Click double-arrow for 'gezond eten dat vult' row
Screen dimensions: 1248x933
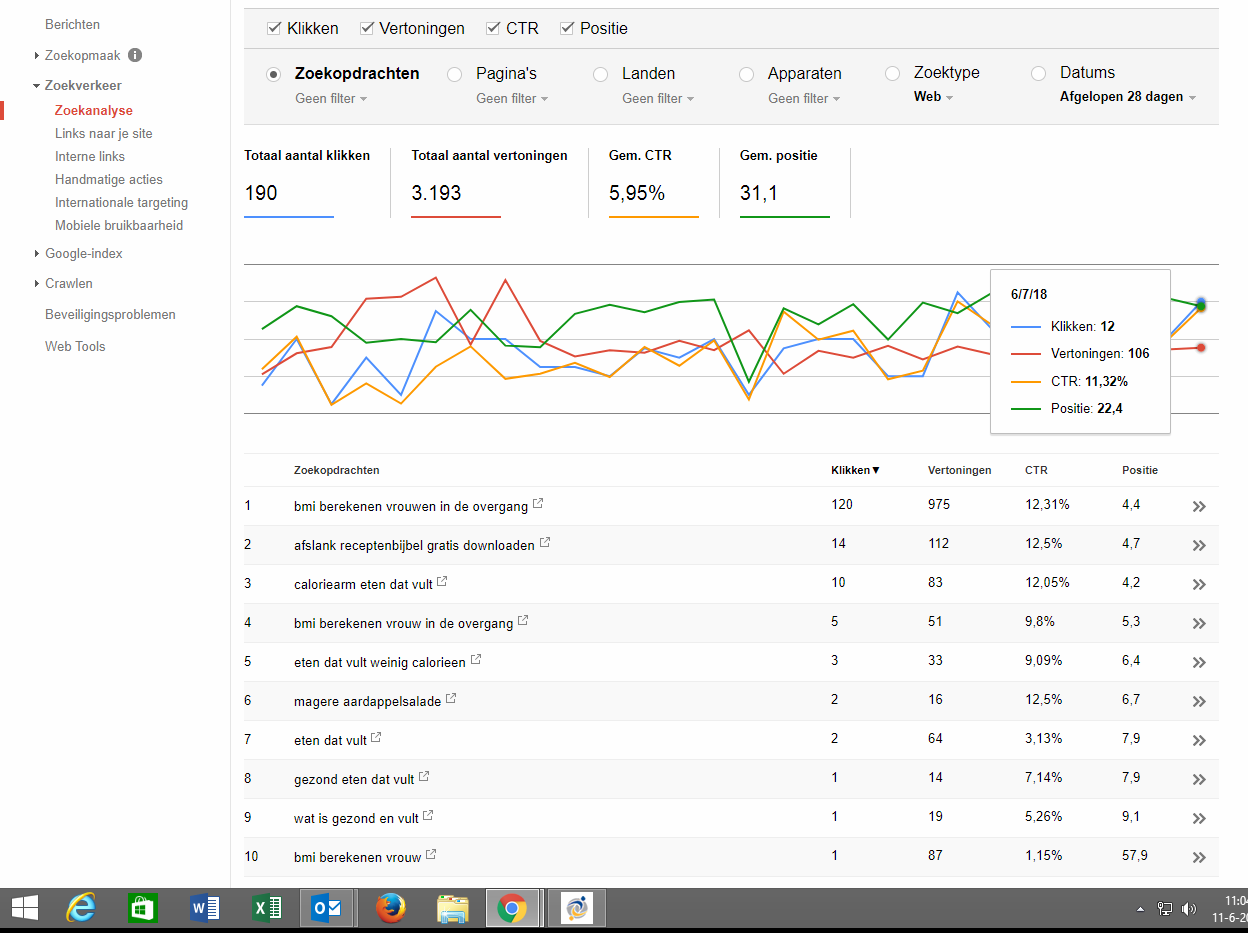(1199, 780)
